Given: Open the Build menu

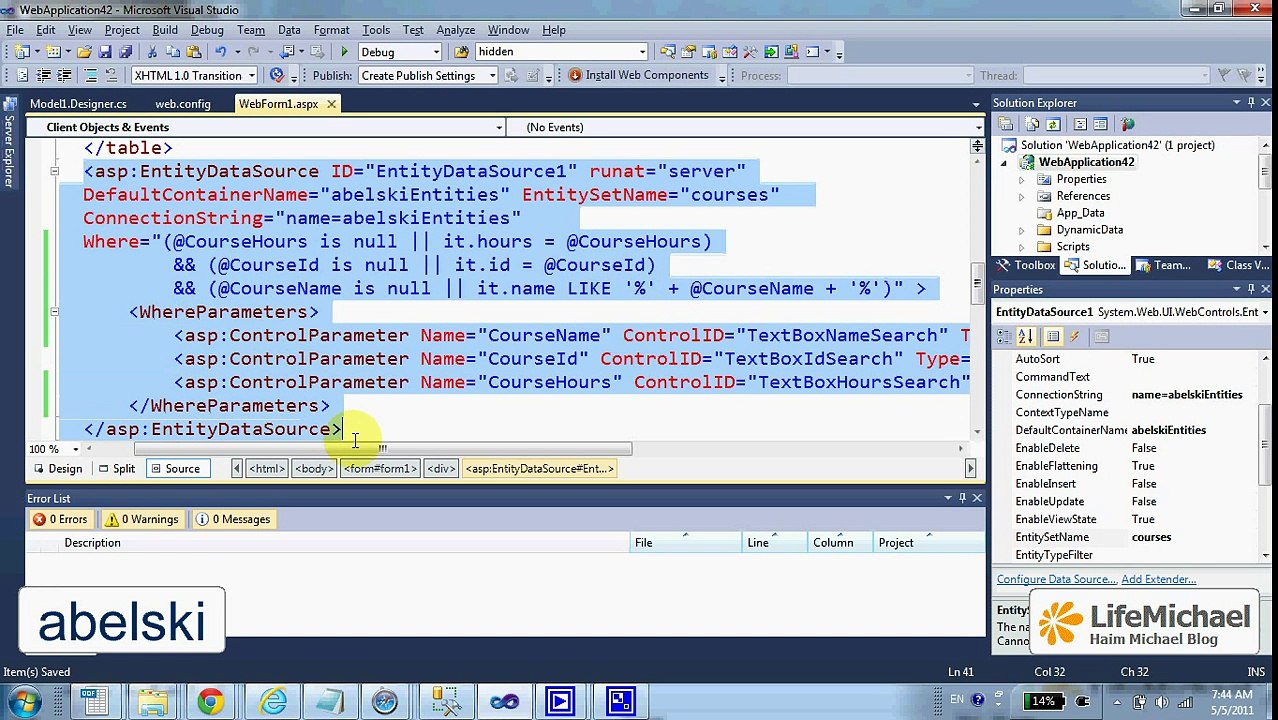Looking at the screenshot, I should (164, 30).
